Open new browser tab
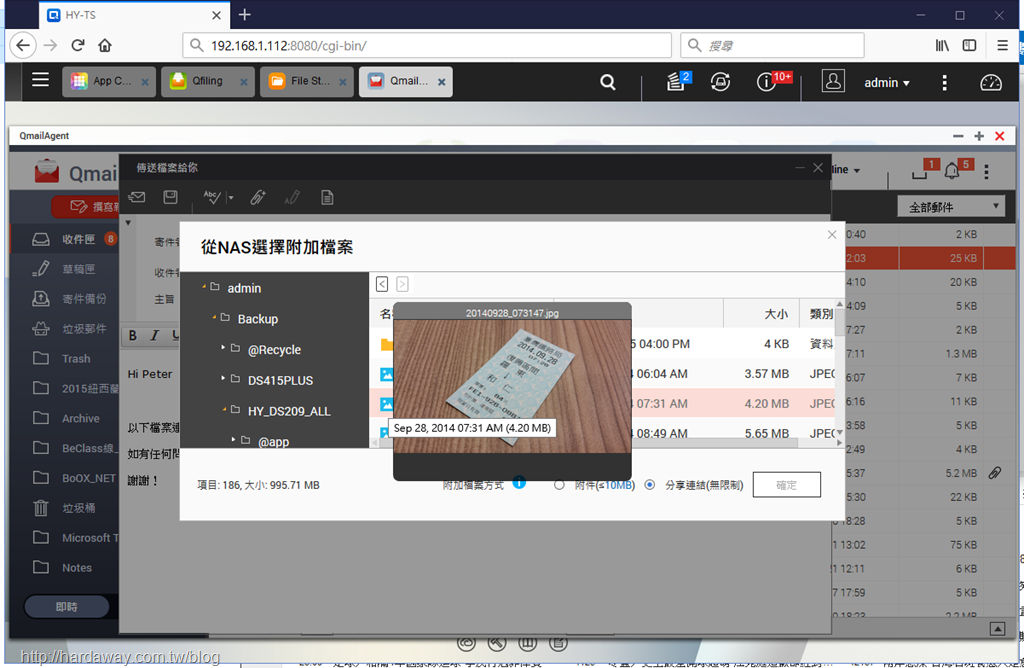The image size is (1024, 668). 244,14
